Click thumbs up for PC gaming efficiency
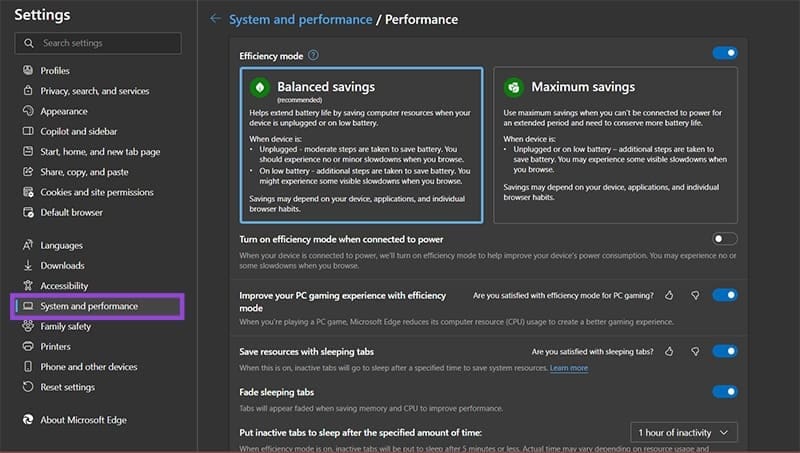The image size is (800, 453). 669,296
